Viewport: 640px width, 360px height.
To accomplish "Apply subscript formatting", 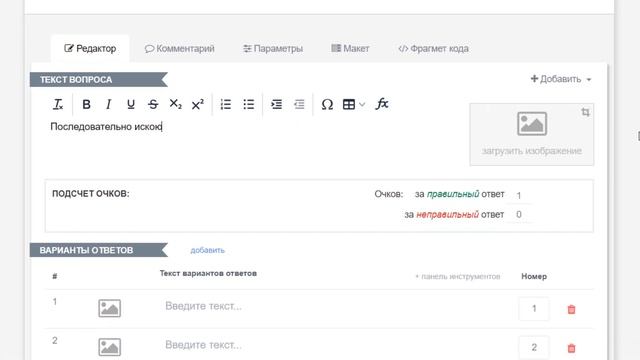I will 176,104.
